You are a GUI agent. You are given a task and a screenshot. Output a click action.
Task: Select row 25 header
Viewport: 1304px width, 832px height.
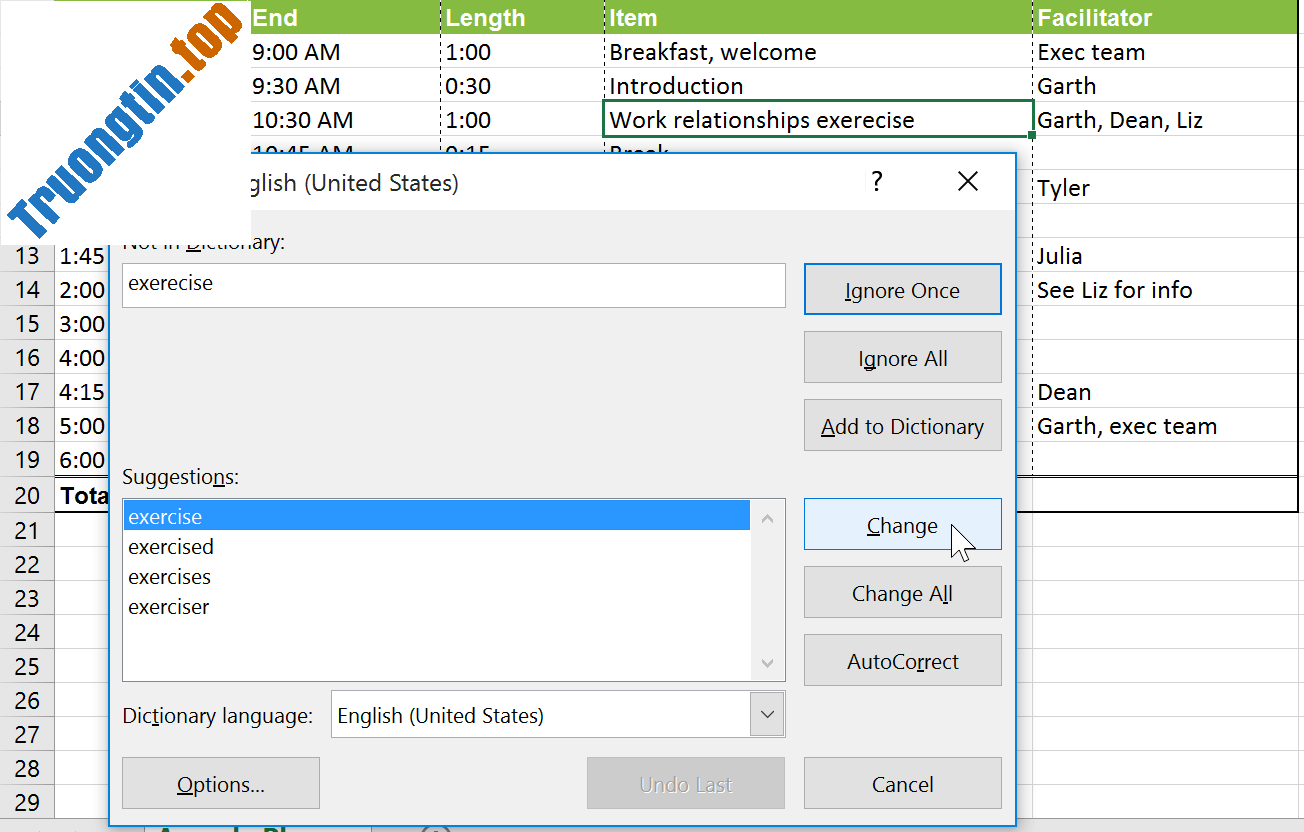coord(27,666)
